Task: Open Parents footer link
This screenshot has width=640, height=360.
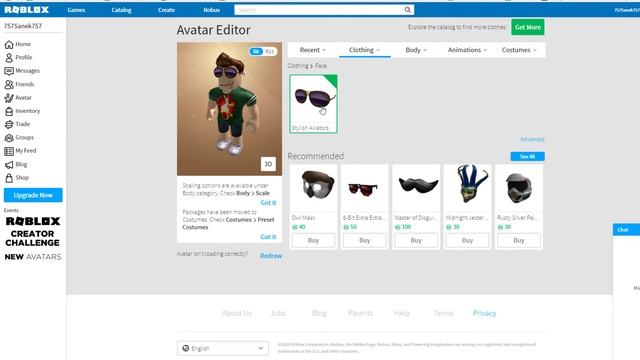Action: 360,313
